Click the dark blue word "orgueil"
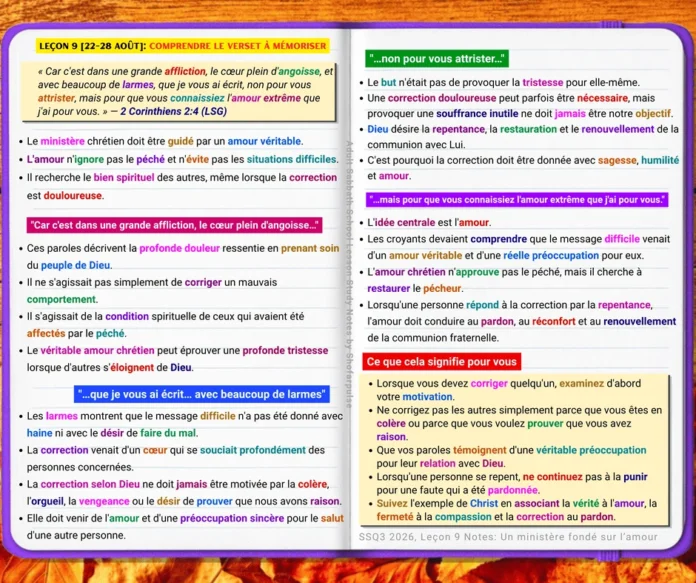This screenshot has width=696, height=583. click(47, 501)
